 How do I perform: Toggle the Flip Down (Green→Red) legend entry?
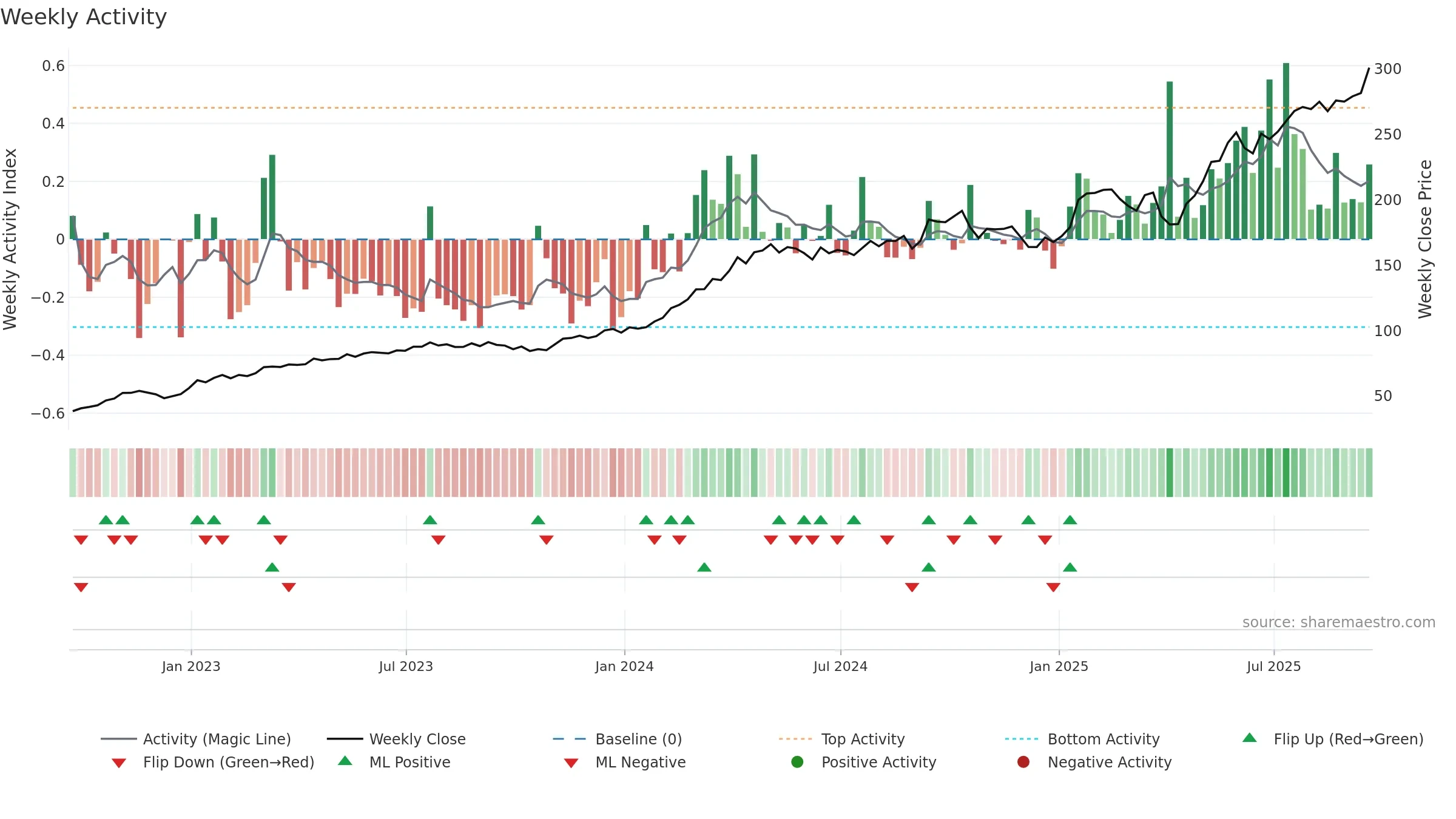(213, 762)
